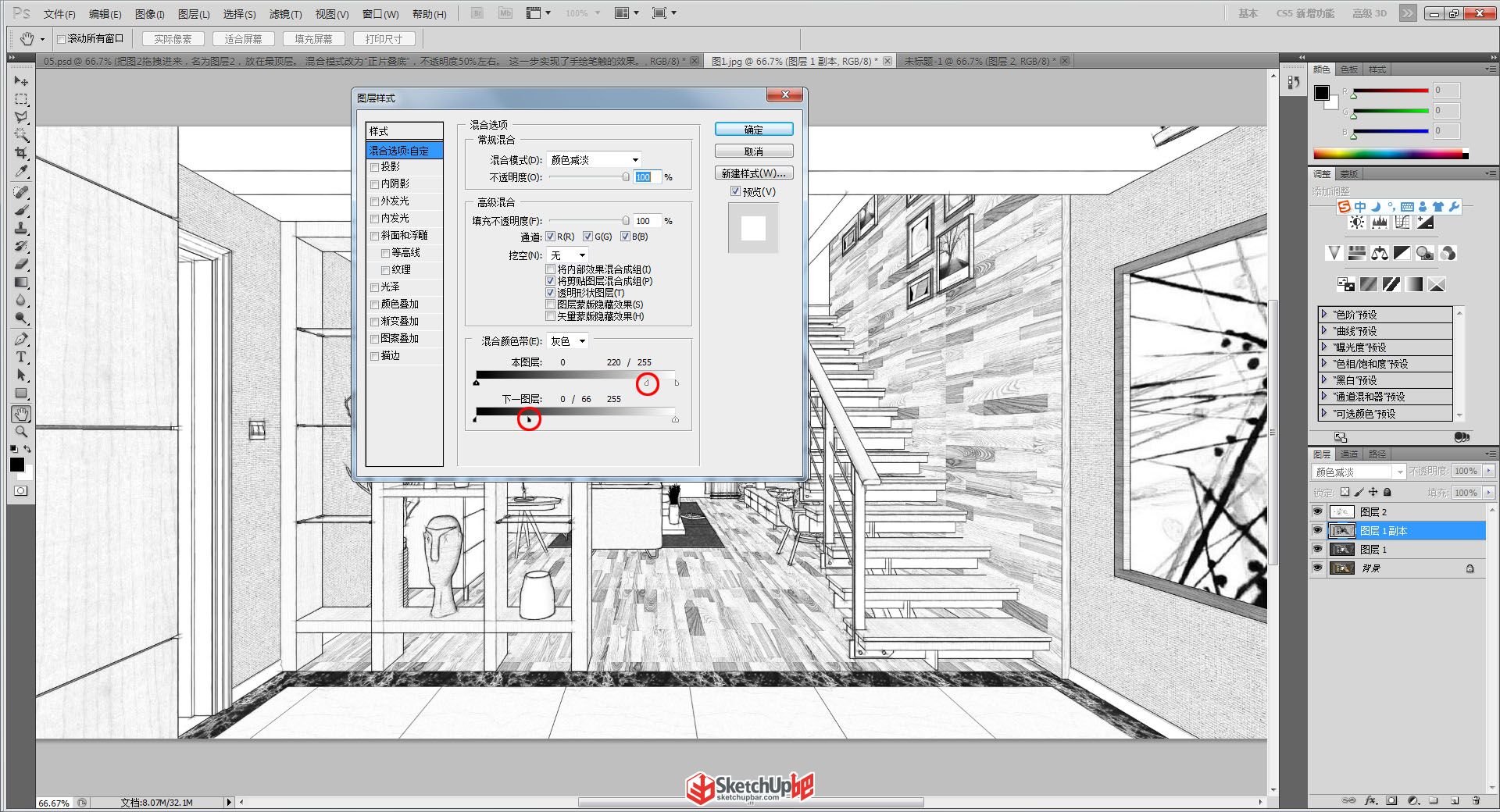Add a Curves adjustment
1500x812 pixels.
[x=1402, y=223]
